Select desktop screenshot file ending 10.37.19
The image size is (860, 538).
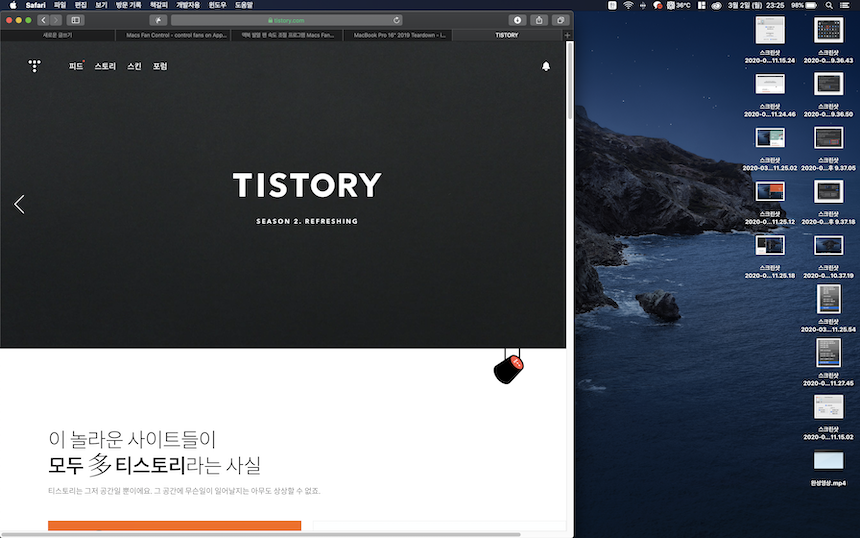point(828,256)
